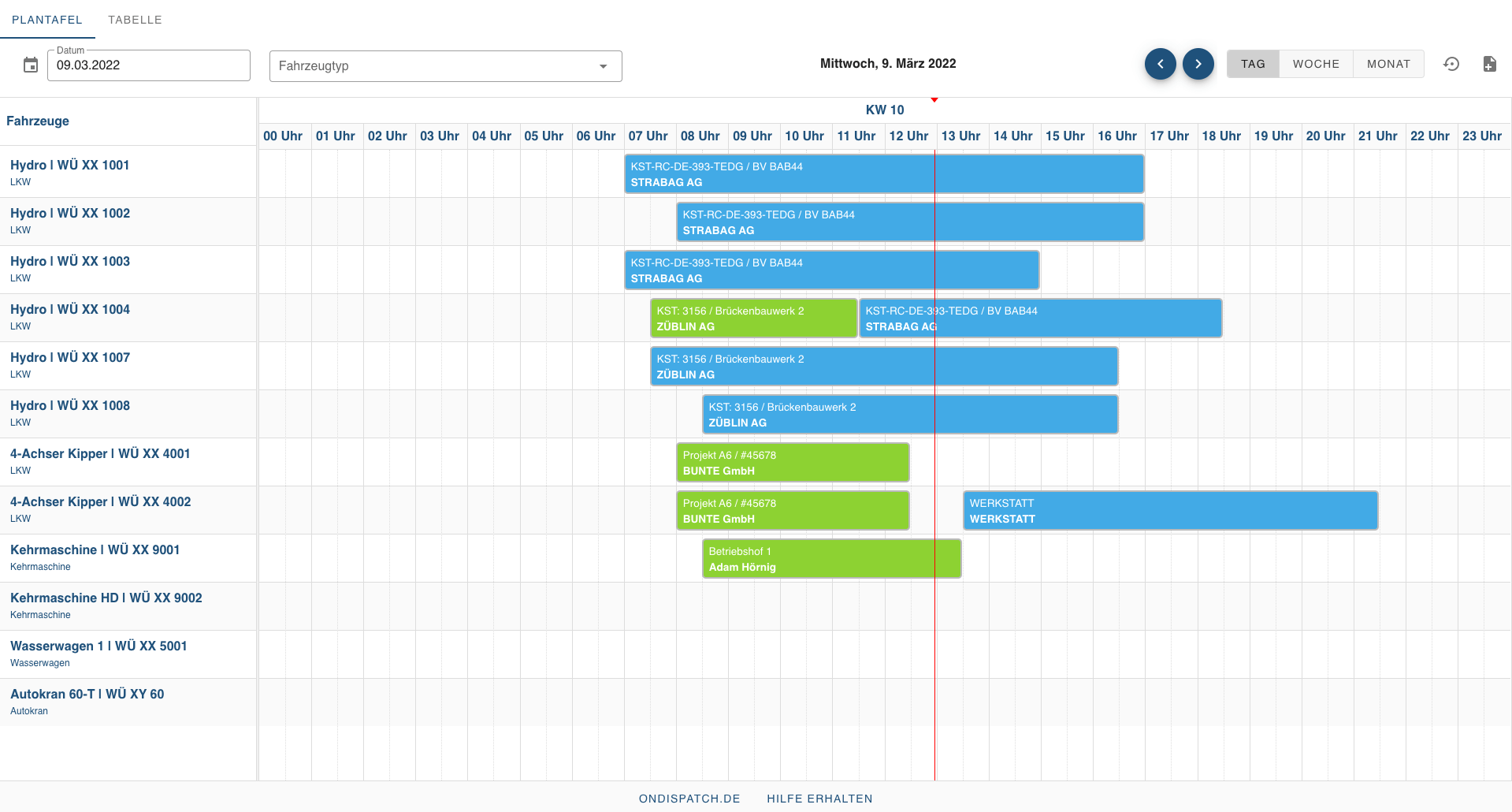1512x812 pixels.
Task: Click HILFE ERHALTEN link
Action: (819, 799)
